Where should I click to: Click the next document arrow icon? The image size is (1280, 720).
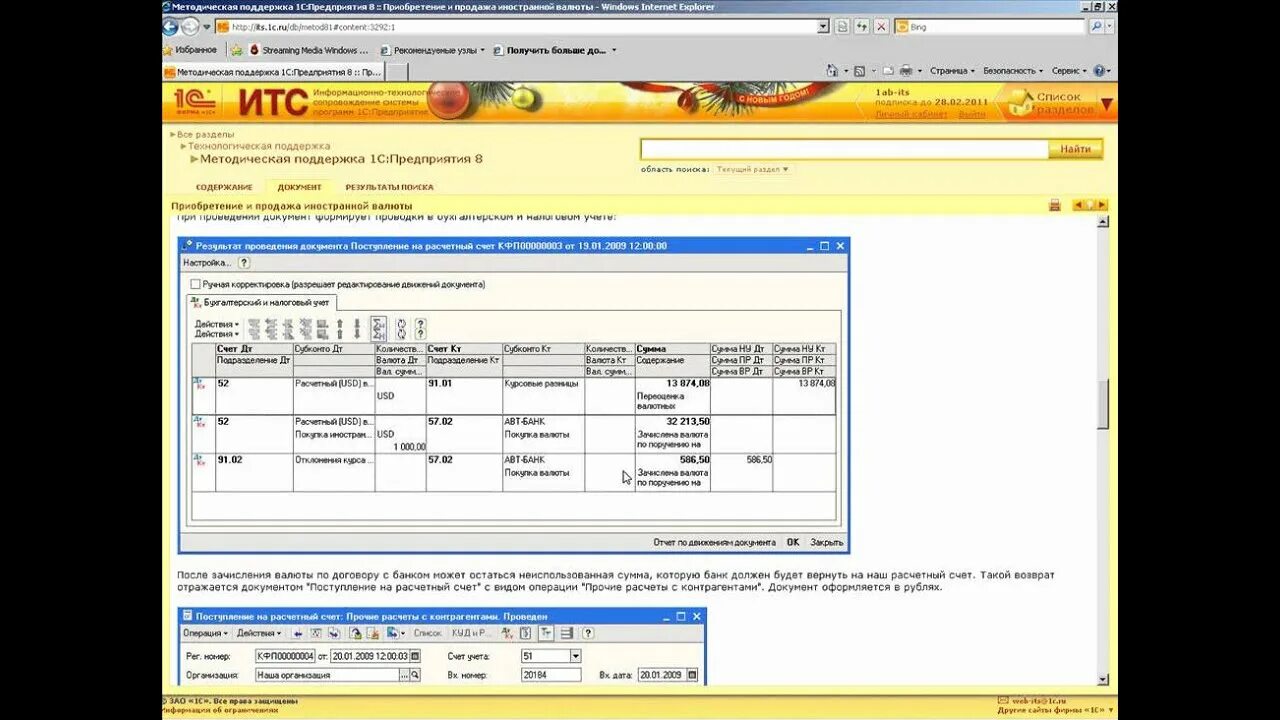1102,205
